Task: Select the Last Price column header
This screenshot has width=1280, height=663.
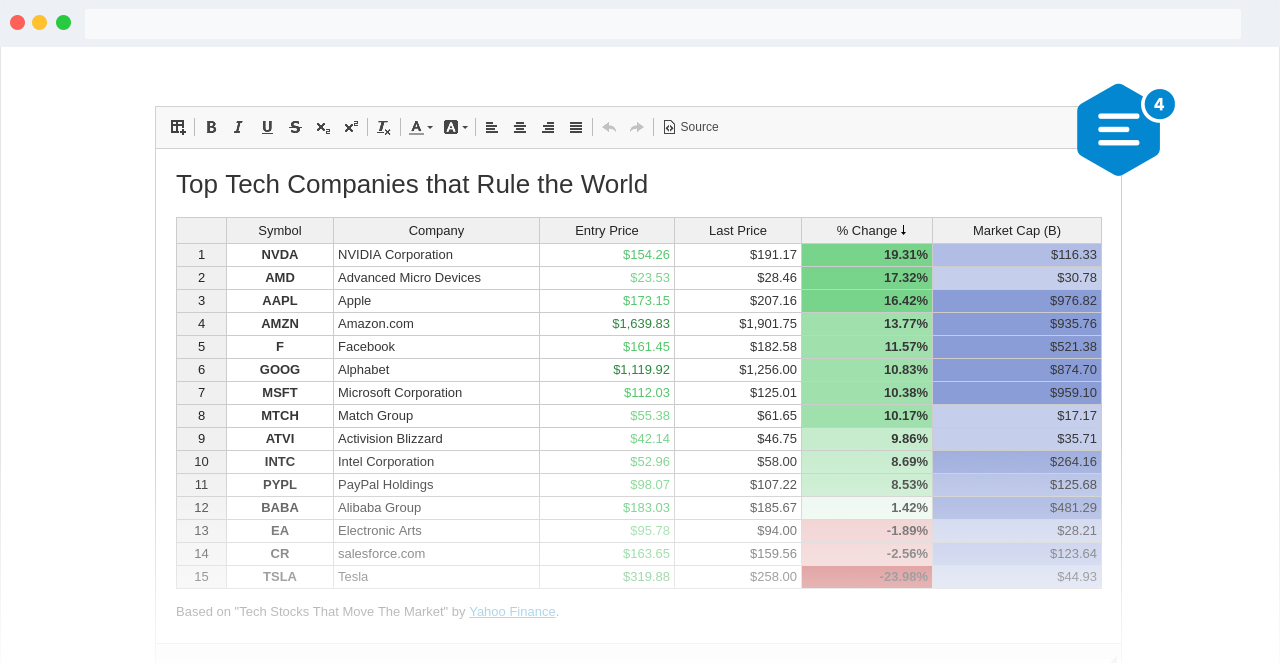Action: (738, 230)
